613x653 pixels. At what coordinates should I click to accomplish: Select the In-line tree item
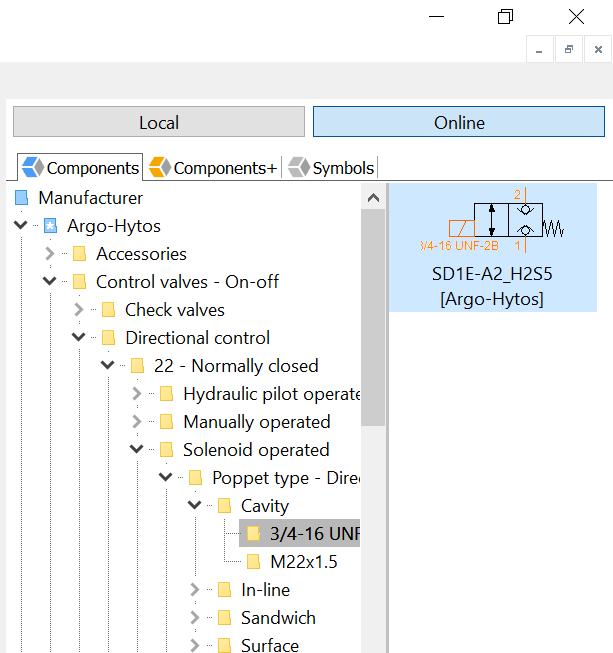[x=265, y=590]
